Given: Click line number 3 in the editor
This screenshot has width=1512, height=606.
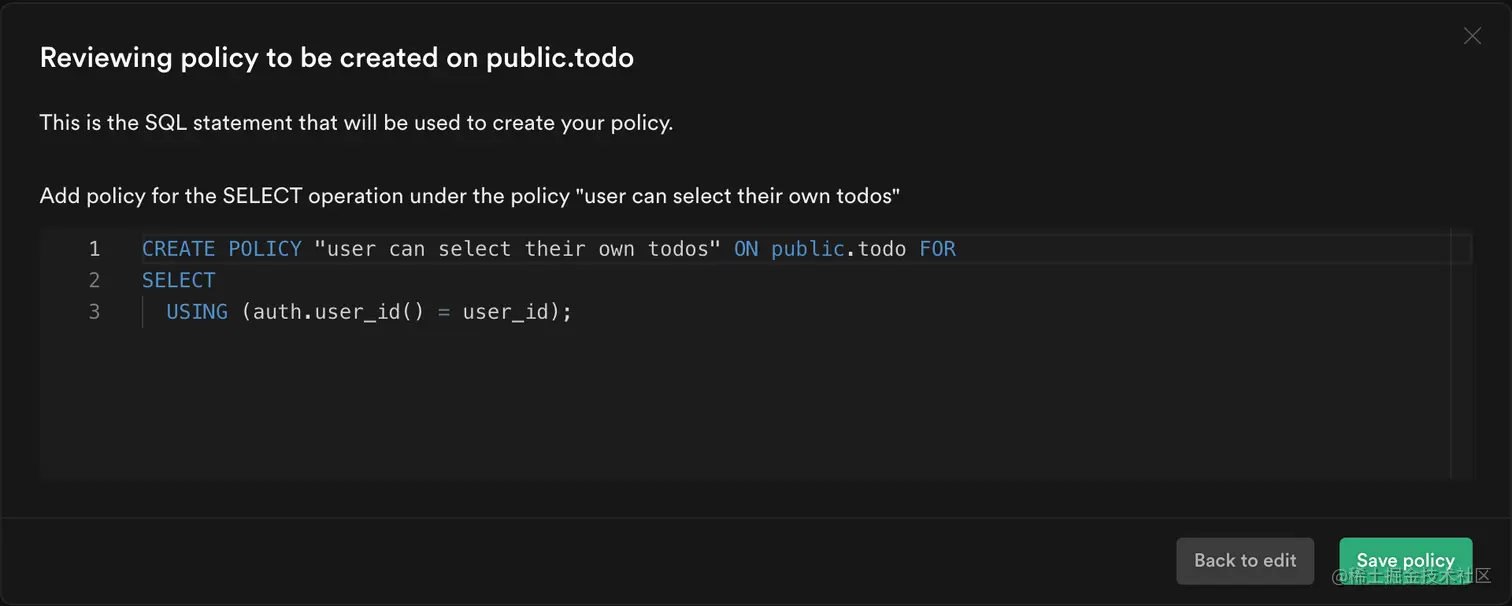Looking at the screenshot, I should click(x=95, y=312).
